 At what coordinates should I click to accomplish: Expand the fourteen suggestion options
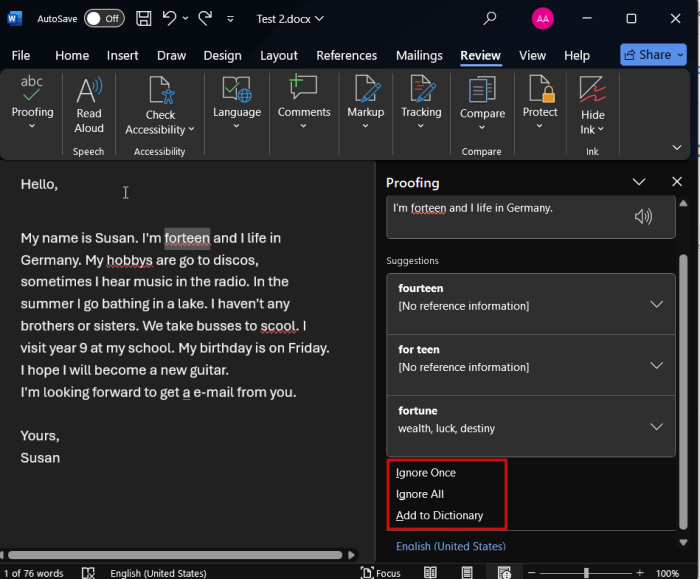point(656,304)
